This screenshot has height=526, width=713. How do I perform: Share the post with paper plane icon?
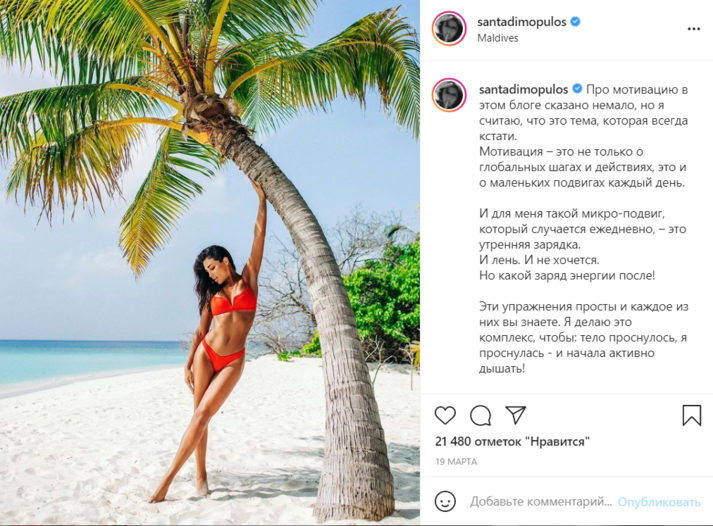pyautogui.click(x=516, y=415)
